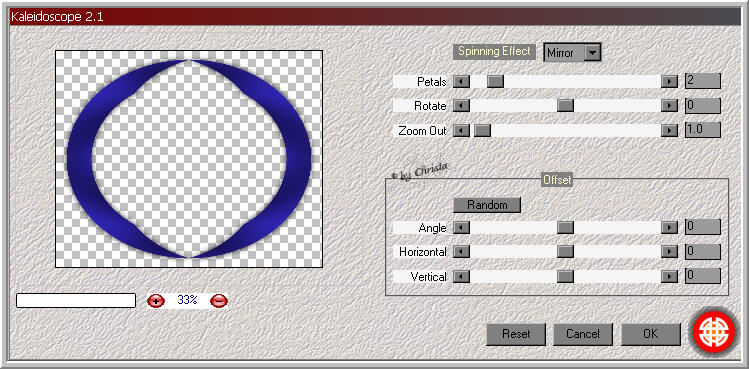Click the Petals value field
The image size is (749, 369).
pos(703,81)
